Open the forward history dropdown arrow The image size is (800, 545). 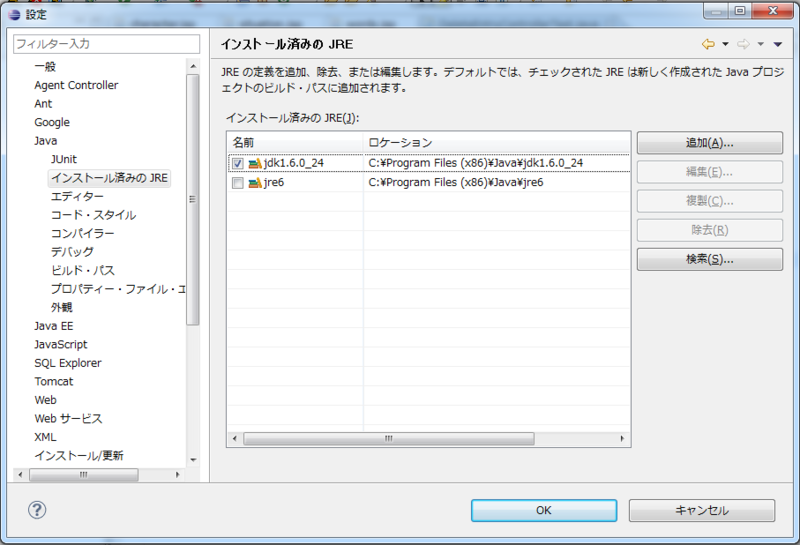coord(760,44)
